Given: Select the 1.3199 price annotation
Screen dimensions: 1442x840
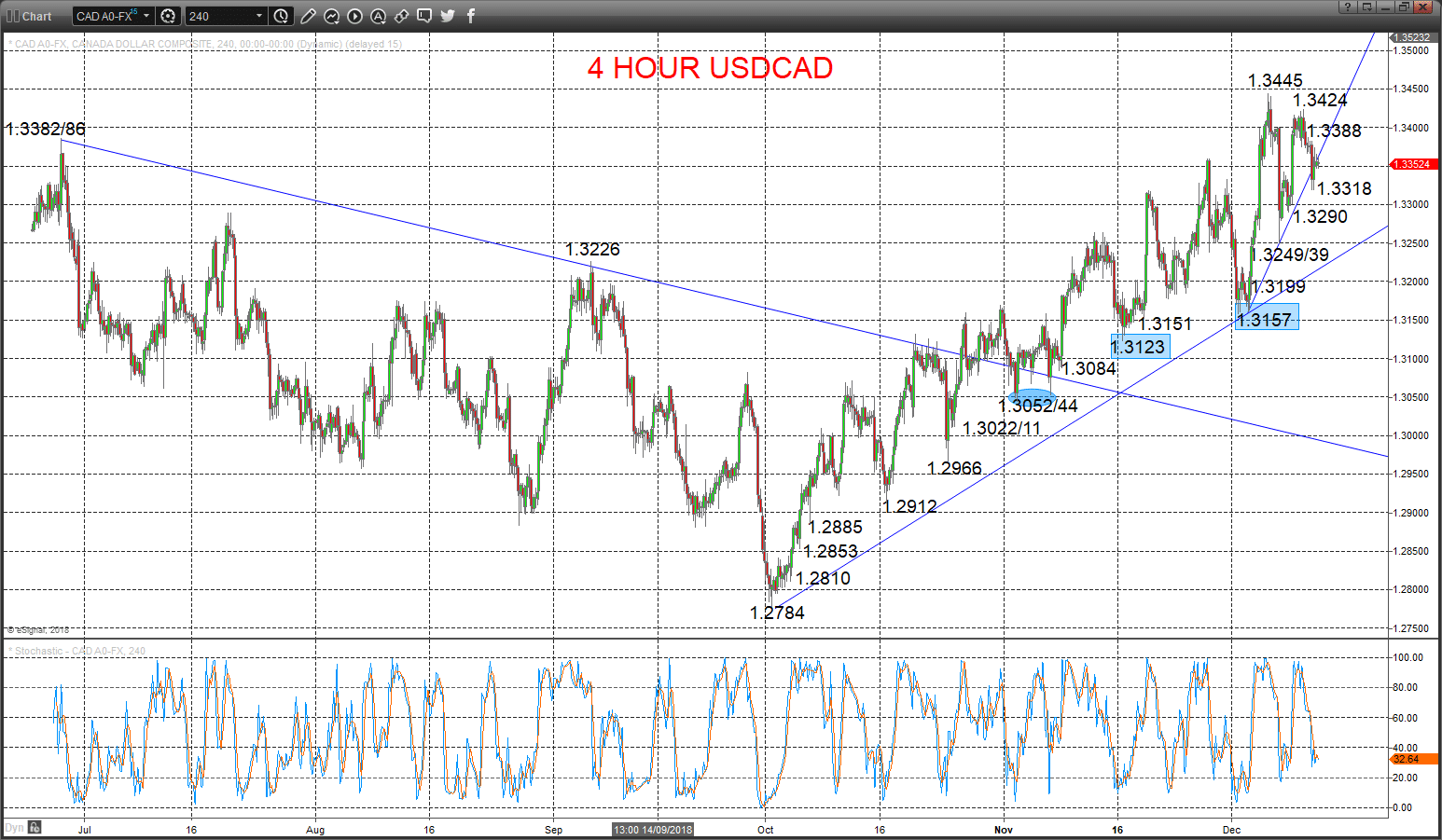Looking at the screenshot, I should click(1278, 286).
